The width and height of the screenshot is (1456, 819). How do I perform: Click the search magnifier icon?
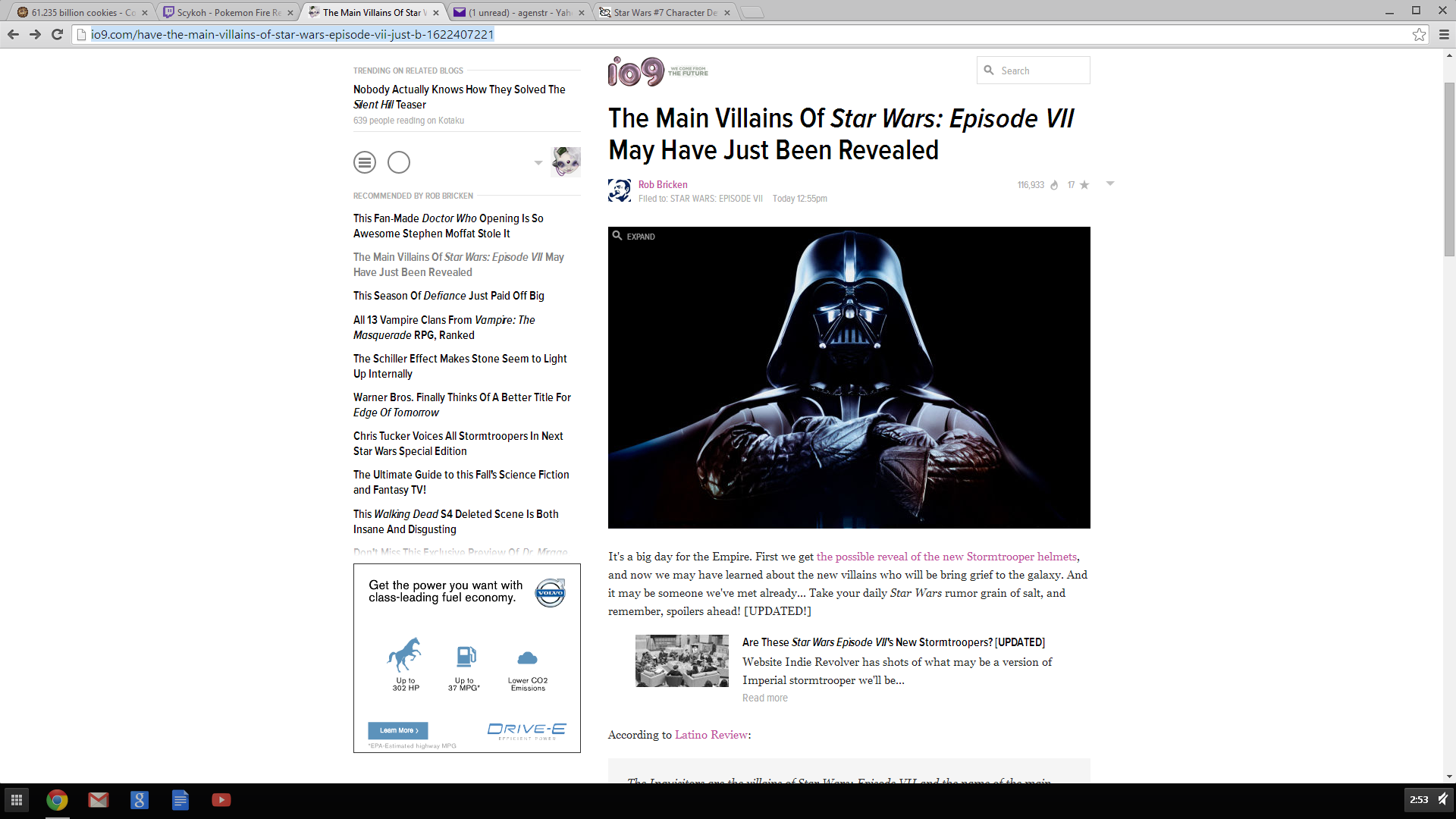989,70
